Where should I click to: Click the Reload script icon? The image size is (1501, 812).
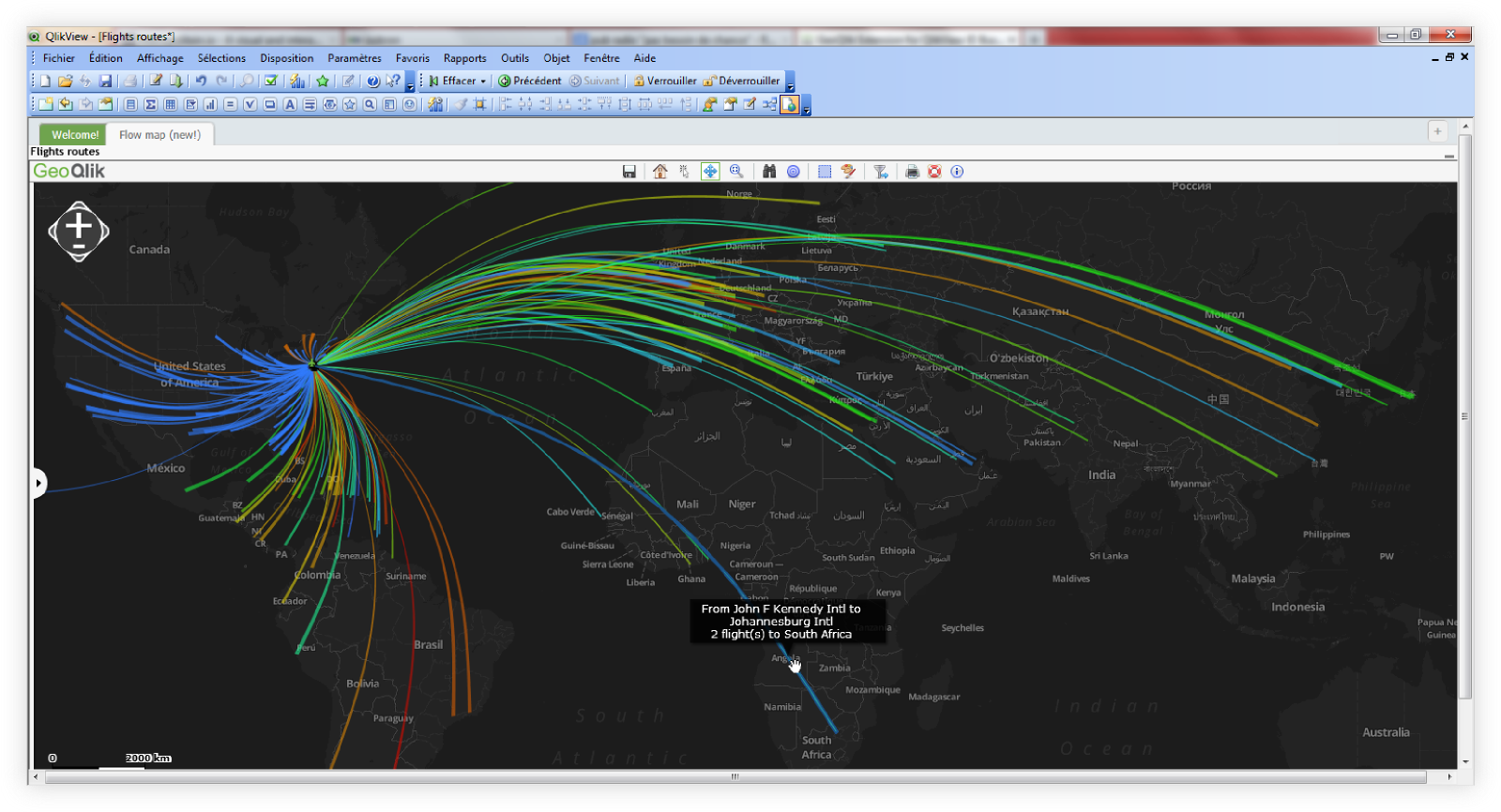click(175, 81)
